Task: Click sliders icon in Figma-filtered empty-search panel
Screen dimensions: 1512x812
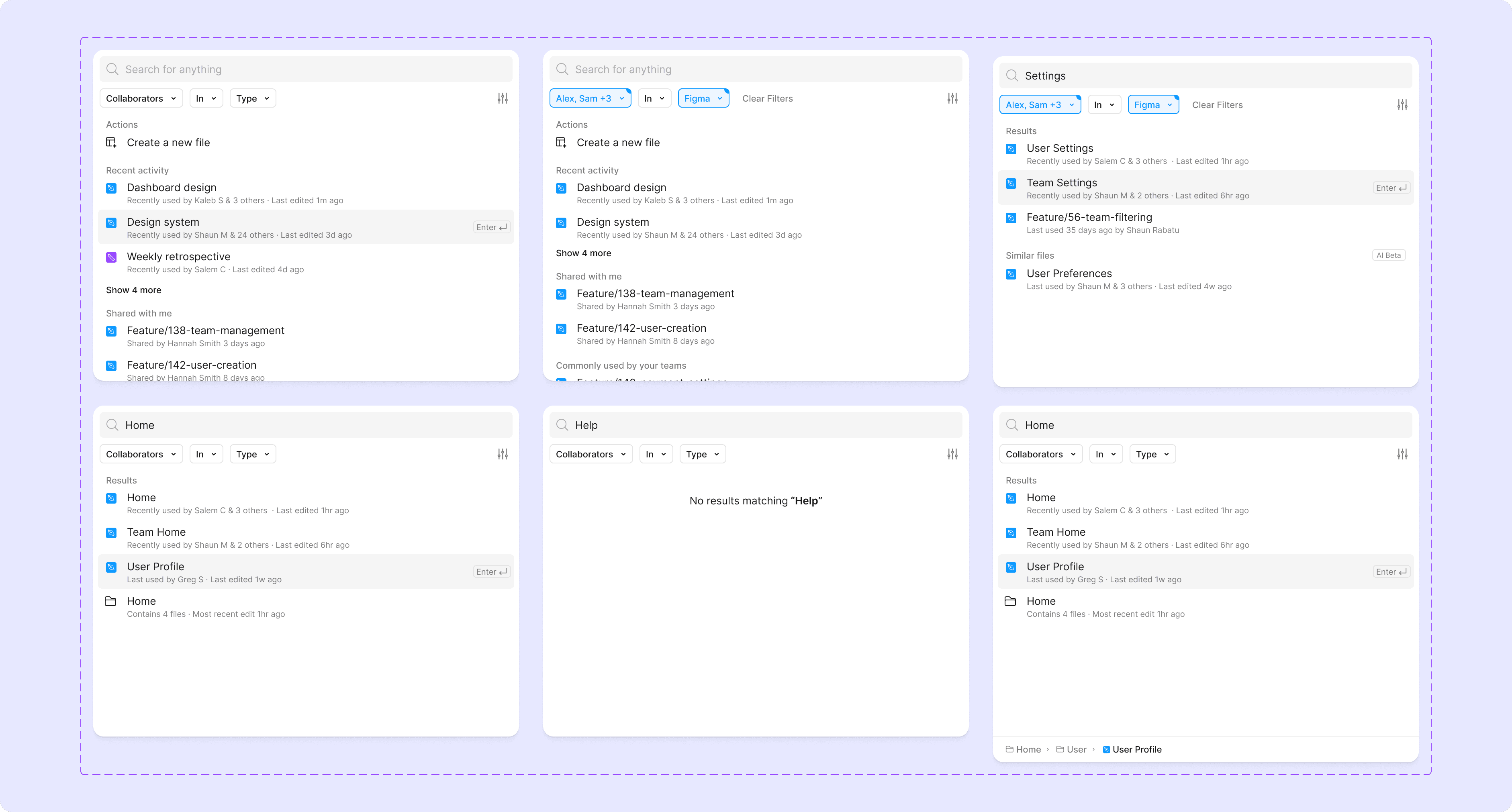Action: pos(952,98)
